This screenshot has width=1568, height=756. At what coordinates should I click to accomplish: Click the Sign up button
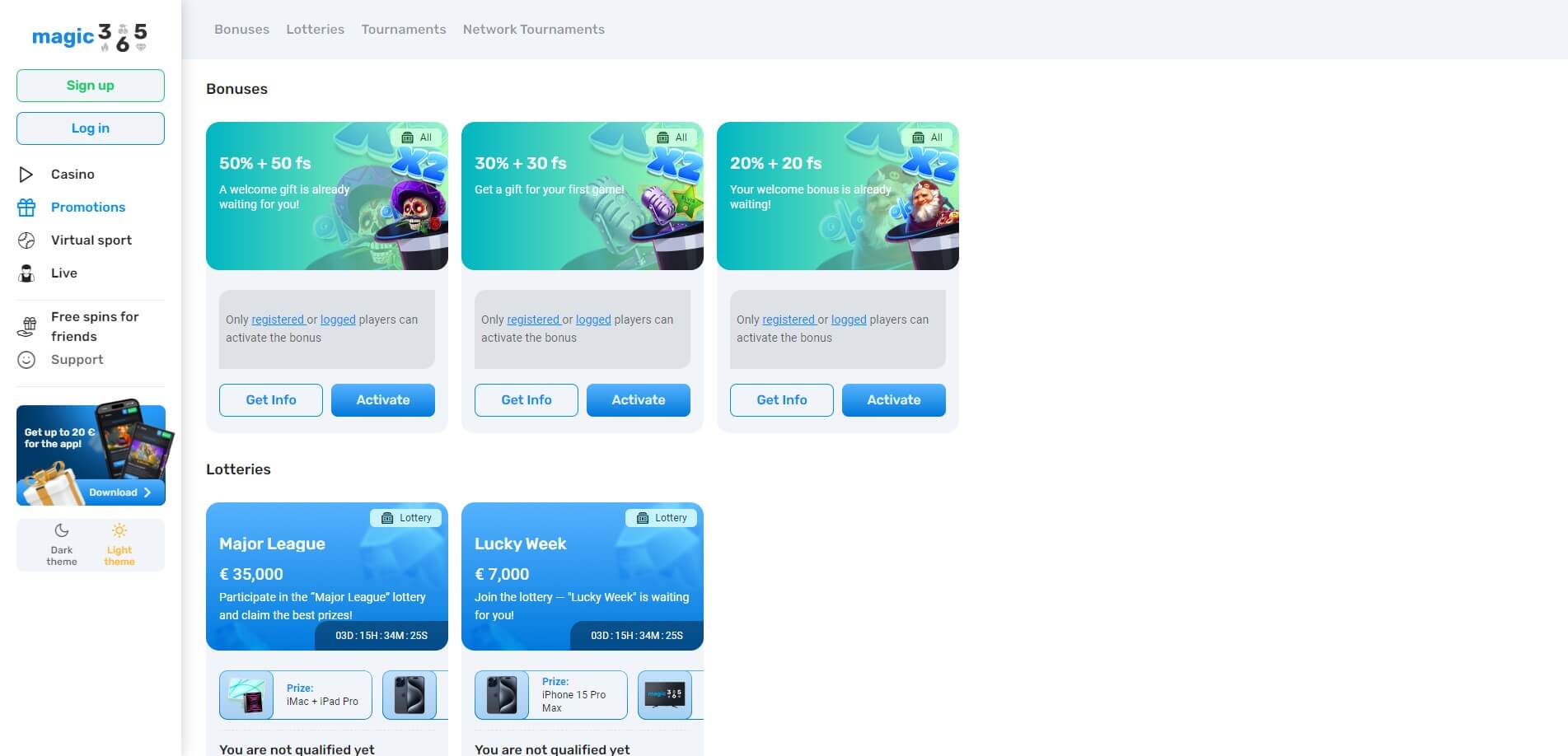click(91, 86)
